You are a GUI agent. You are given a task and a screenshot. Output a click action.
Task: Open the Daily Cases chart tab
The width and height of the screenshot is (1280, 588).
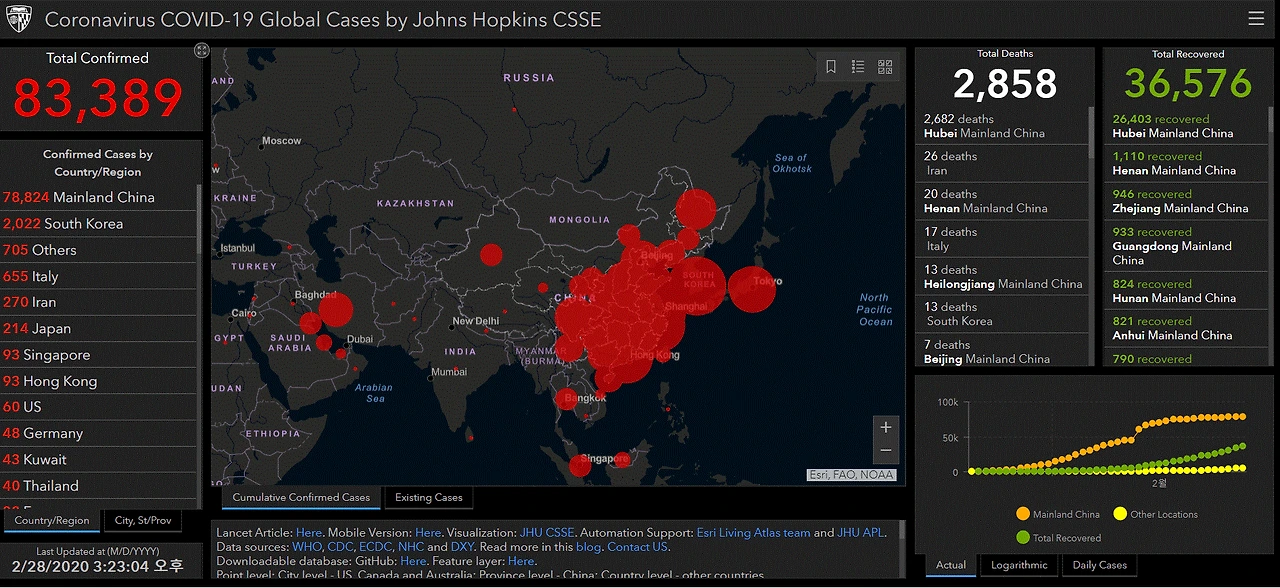click(1099, 565)
